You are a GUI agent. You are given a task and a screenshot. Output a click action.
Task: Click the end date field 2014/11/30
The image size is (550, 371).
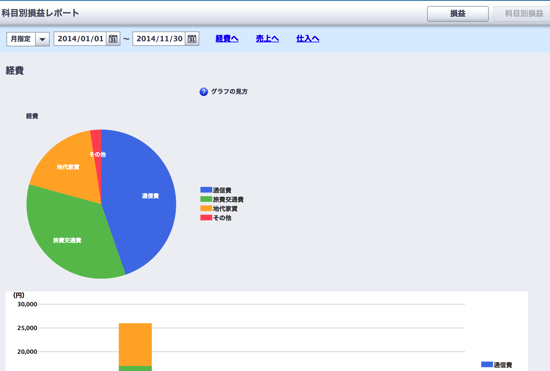pyautogui.click(x=159, y=39)
